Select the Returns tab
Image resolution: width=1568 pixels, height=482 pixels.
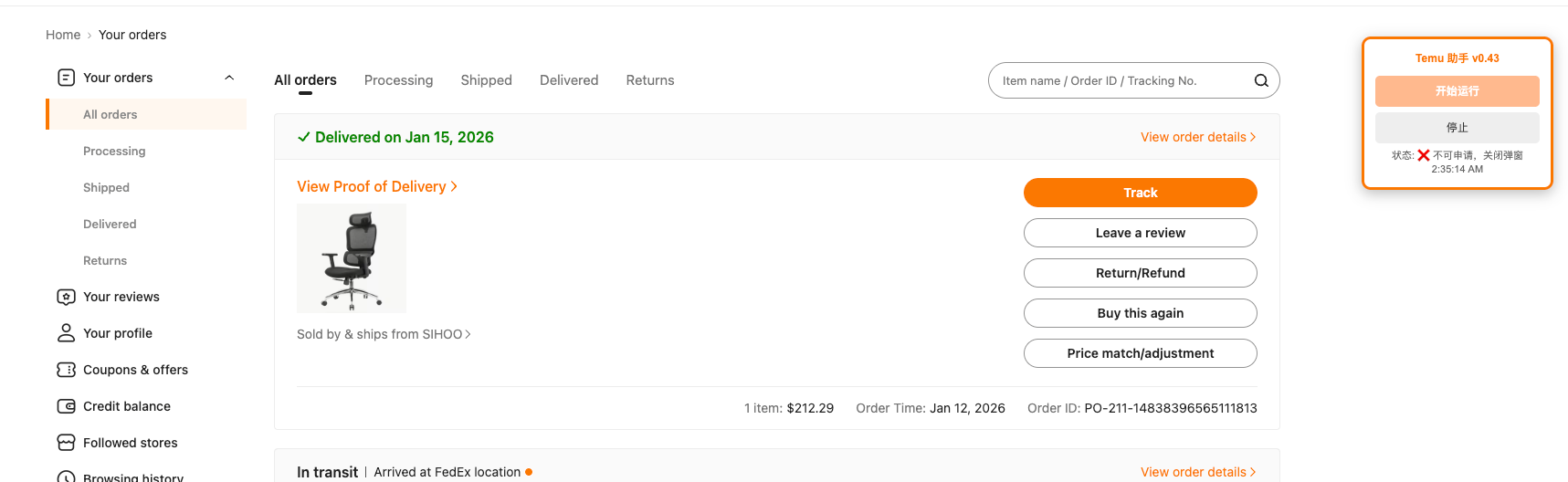pyautogui.click(x=649, y=80)
